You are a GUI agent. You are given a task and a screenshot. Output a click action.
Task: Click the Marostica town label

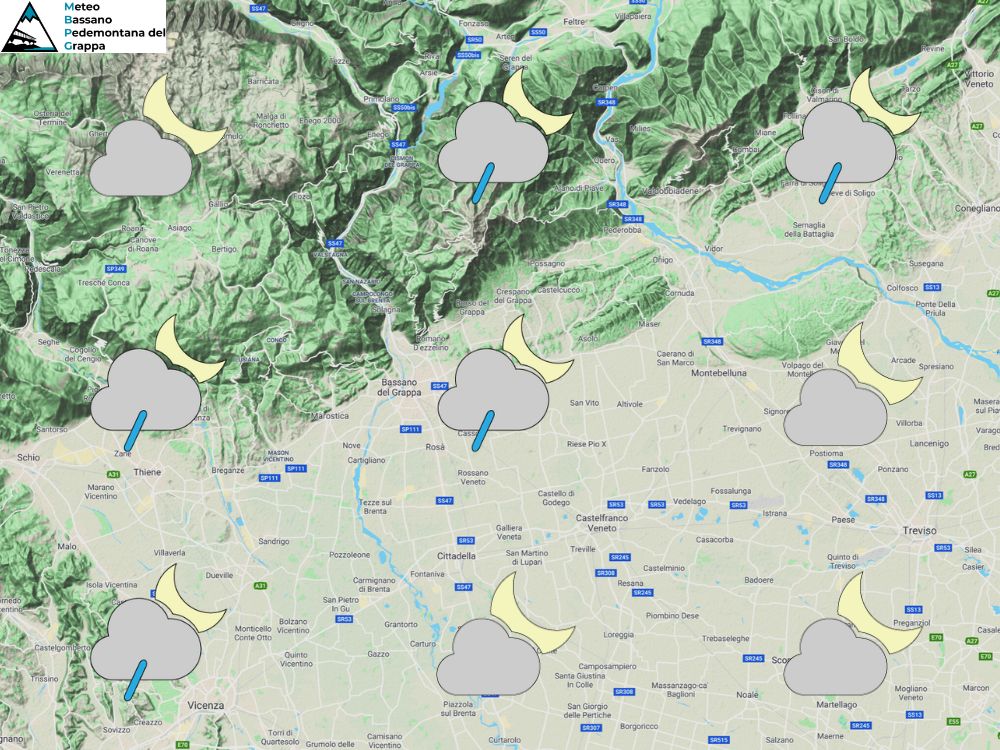pos(330,416)
